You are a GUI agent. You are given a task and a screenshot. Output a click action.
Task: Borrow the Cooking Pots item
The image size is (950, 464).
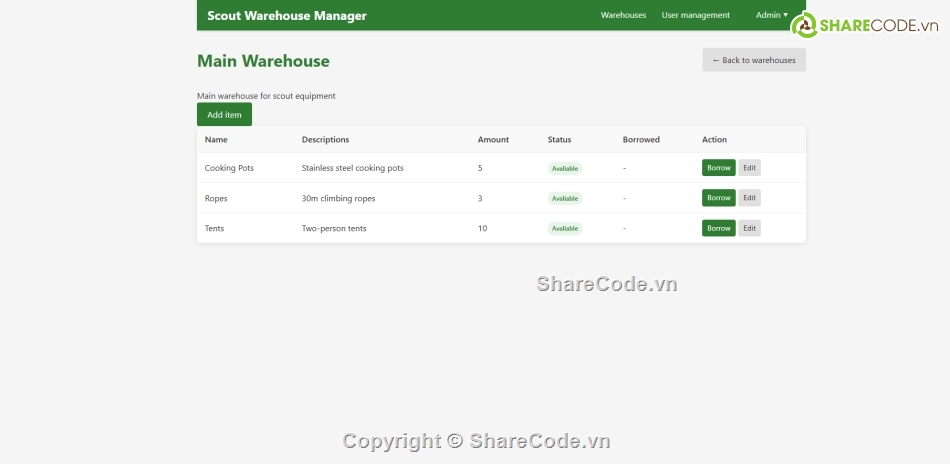coord(718,168)
